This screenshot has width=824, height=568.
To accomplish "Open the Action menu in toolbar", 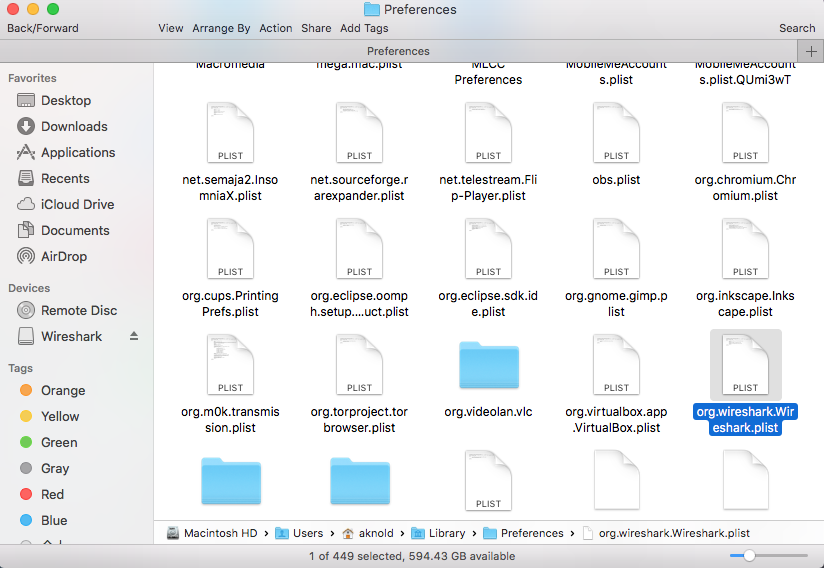I will pos(276,29).
